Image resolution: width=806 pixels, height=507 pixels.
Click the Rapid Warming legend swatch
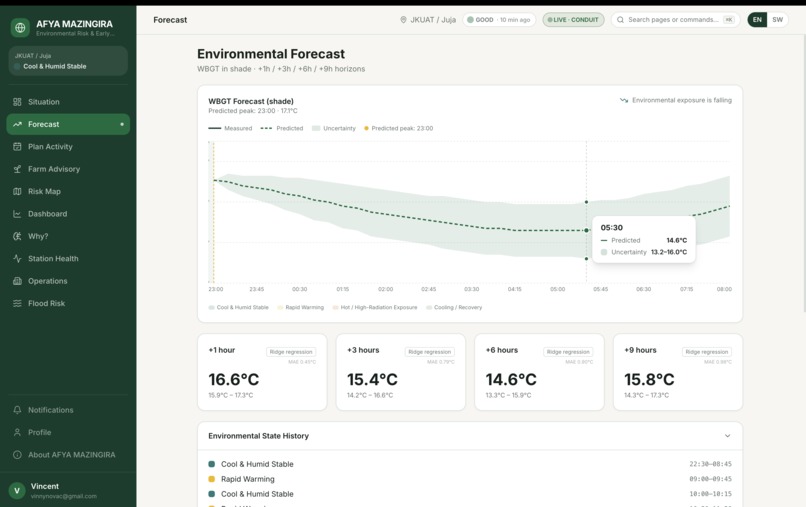280,307
